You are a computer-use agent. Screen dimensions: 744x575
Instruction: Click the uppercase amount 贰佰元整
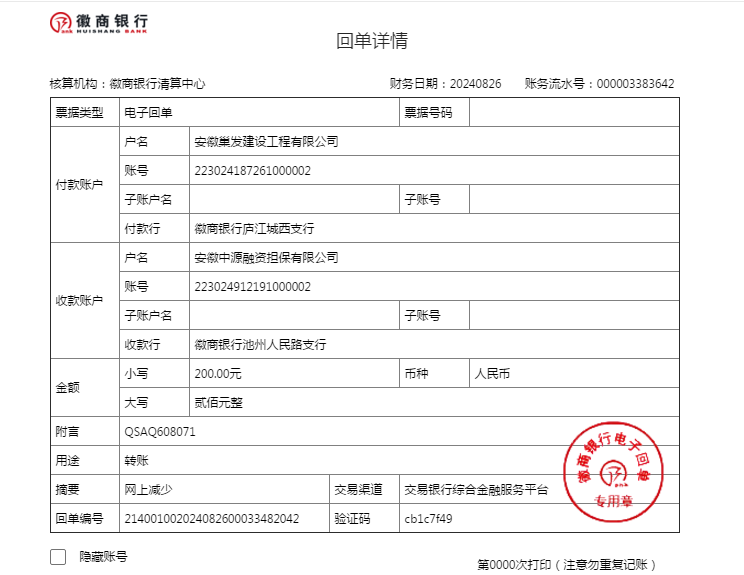point(218,403)
